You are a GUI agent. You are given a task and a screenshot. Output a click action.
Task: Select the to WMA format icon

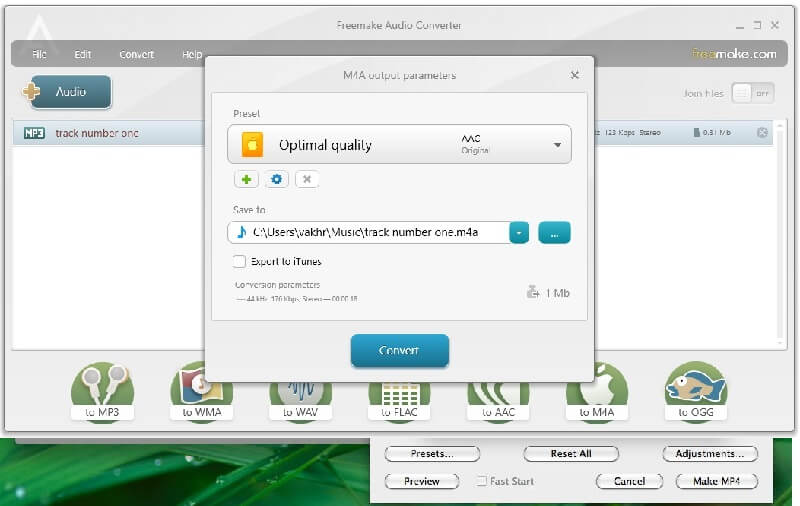point(201,392)
